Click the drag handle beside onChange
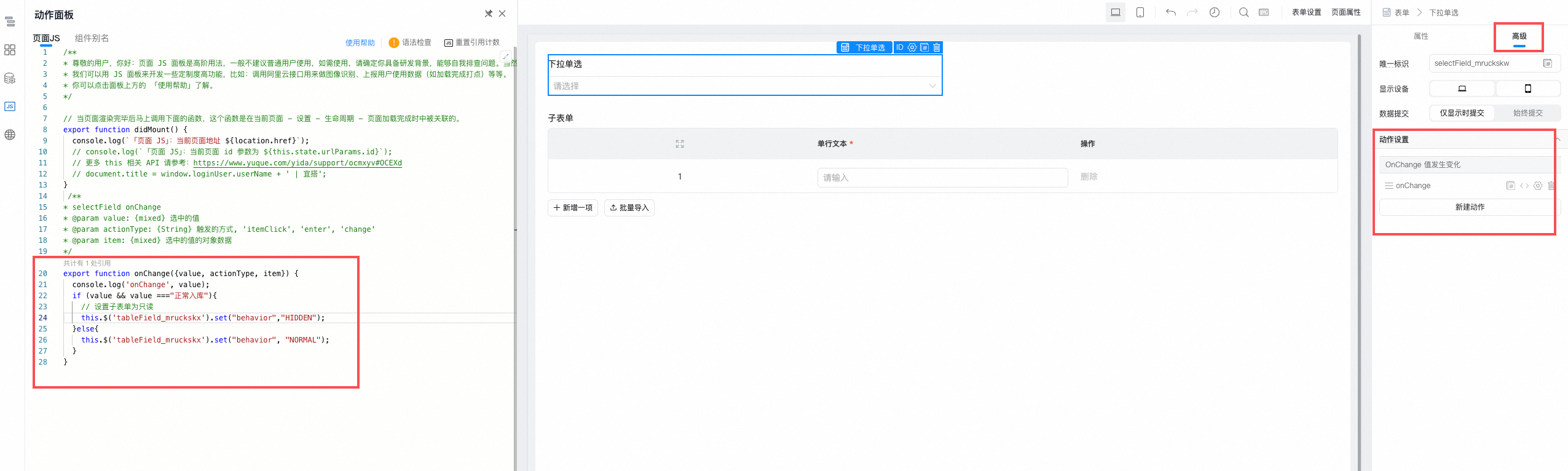 [x=1389, y=186]
